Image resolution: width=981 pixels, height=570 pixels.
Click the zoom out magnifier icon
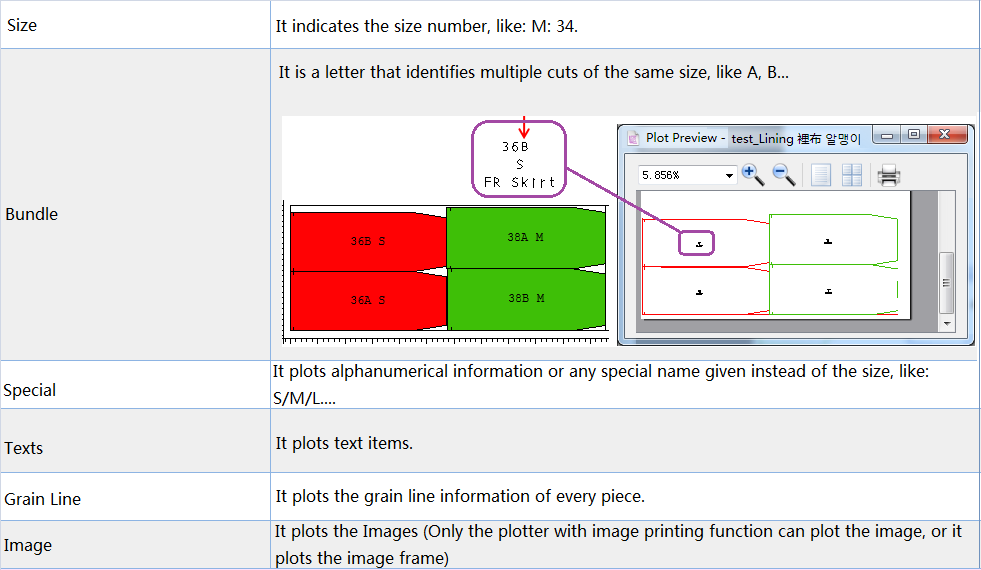(785, 175)
